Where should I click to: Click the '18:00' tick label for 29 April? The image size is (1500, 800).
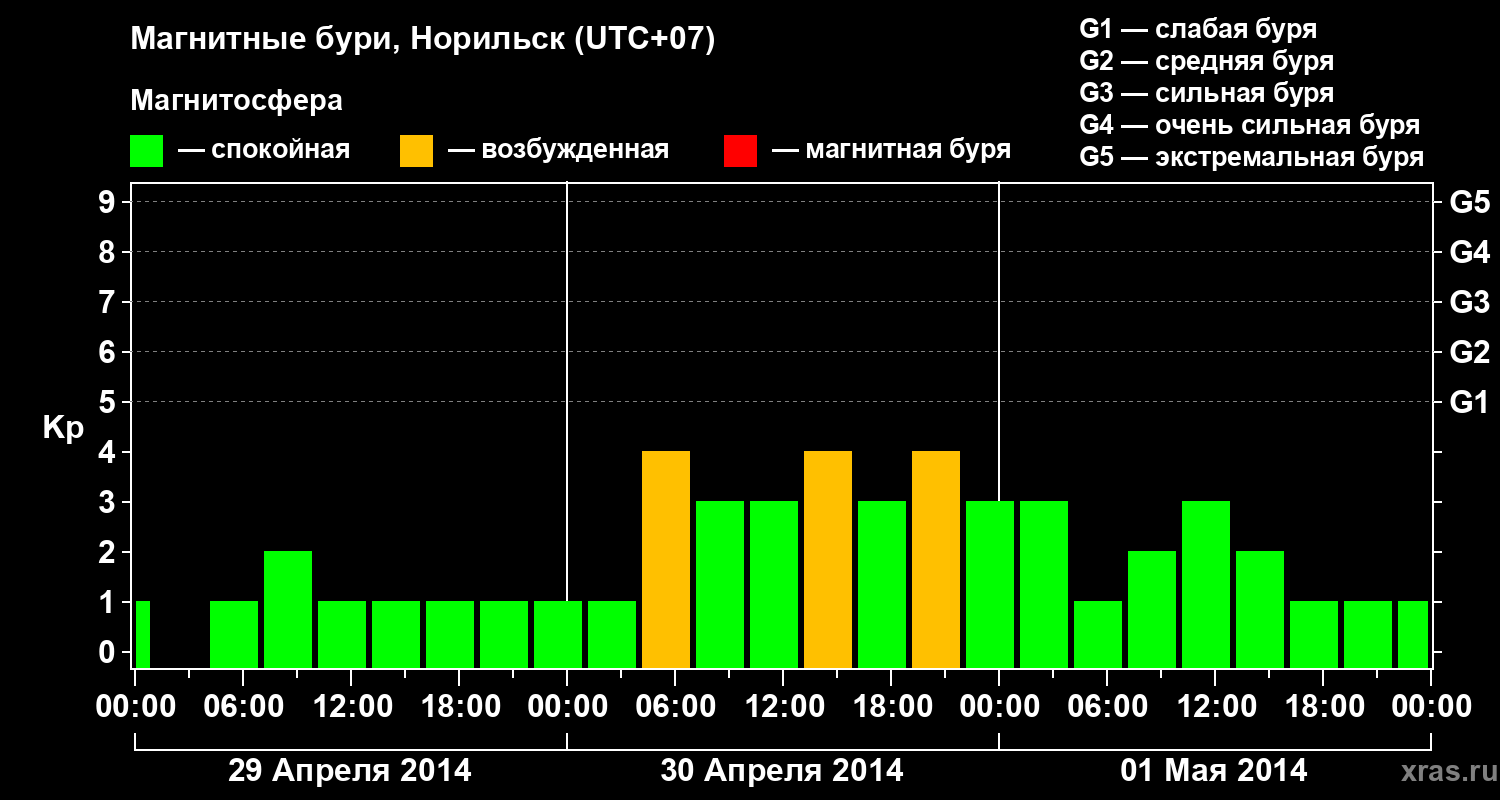(x=459, y=707)
